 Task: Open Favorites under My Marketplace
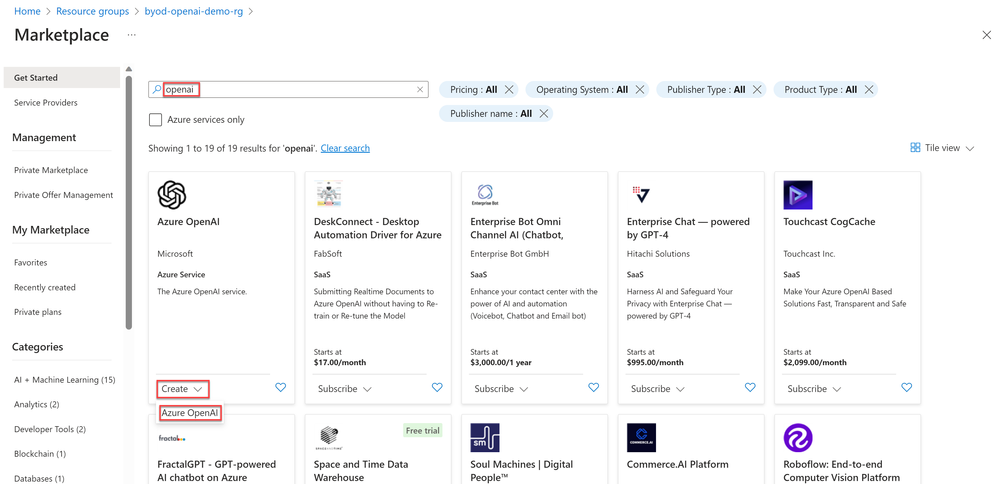pyautogui.click(x=31, y=262)
